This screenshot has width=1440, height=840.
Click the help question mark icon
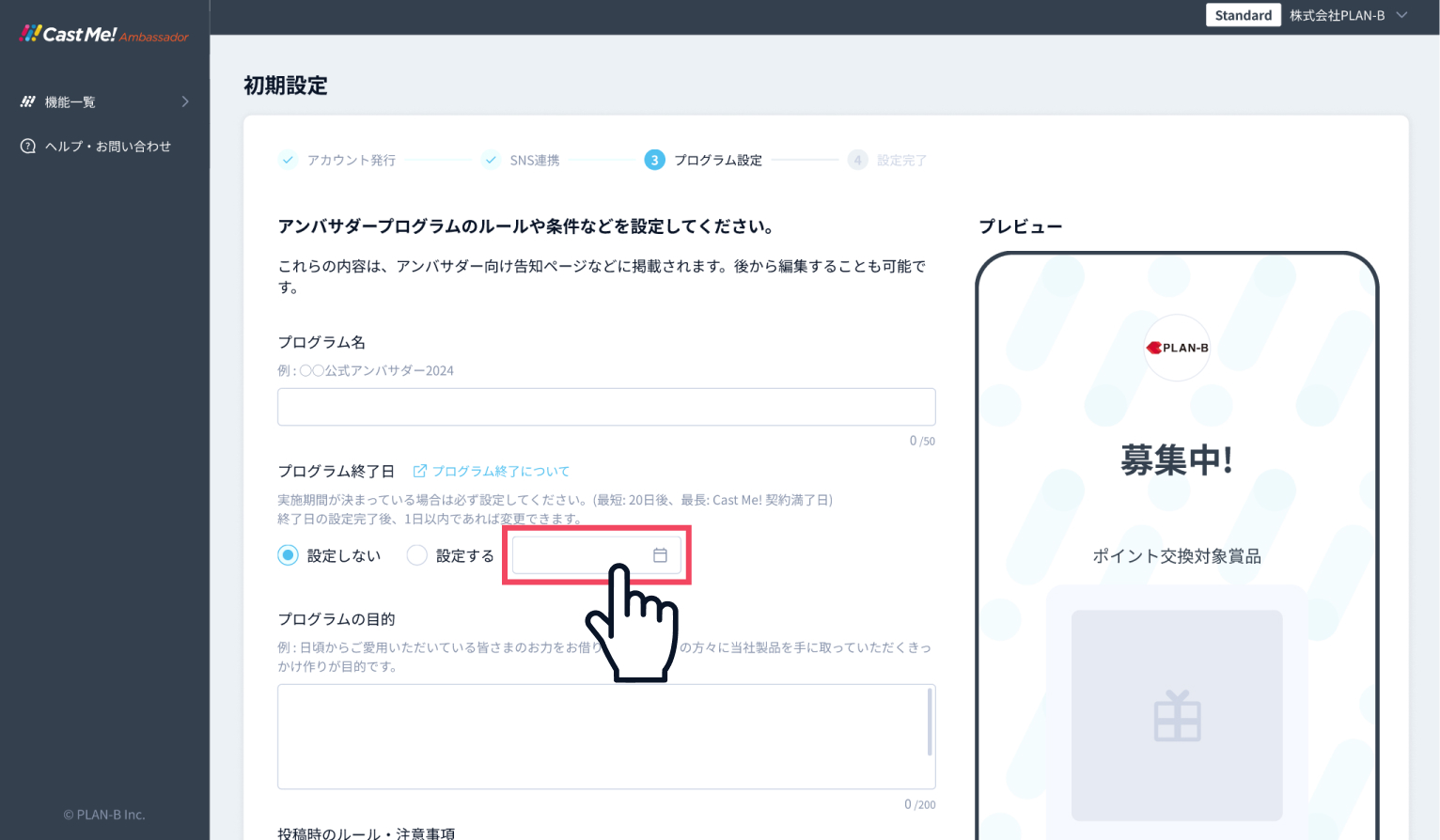[x=28, y=147]
